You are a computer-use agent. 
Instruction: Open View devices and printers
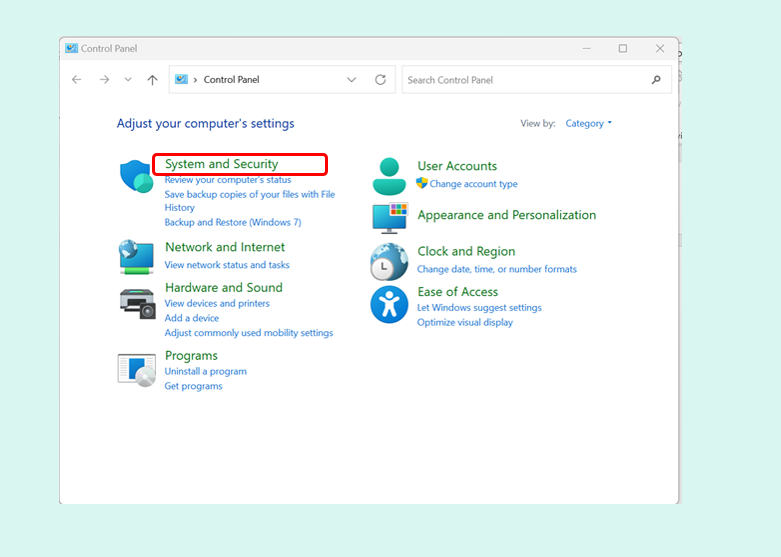[217, 303]
